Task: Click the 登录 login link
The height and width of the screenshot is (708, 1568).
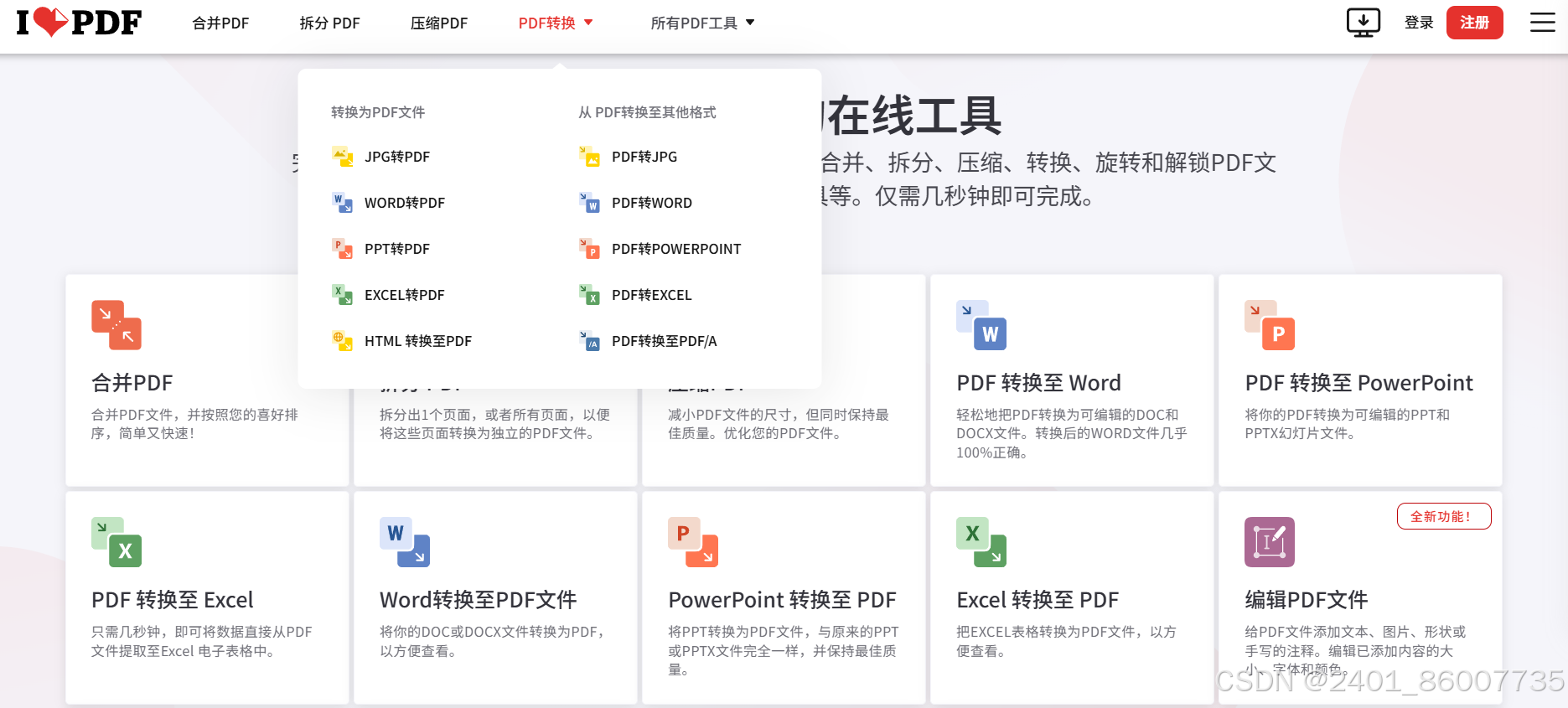Action: (1419, 23)
